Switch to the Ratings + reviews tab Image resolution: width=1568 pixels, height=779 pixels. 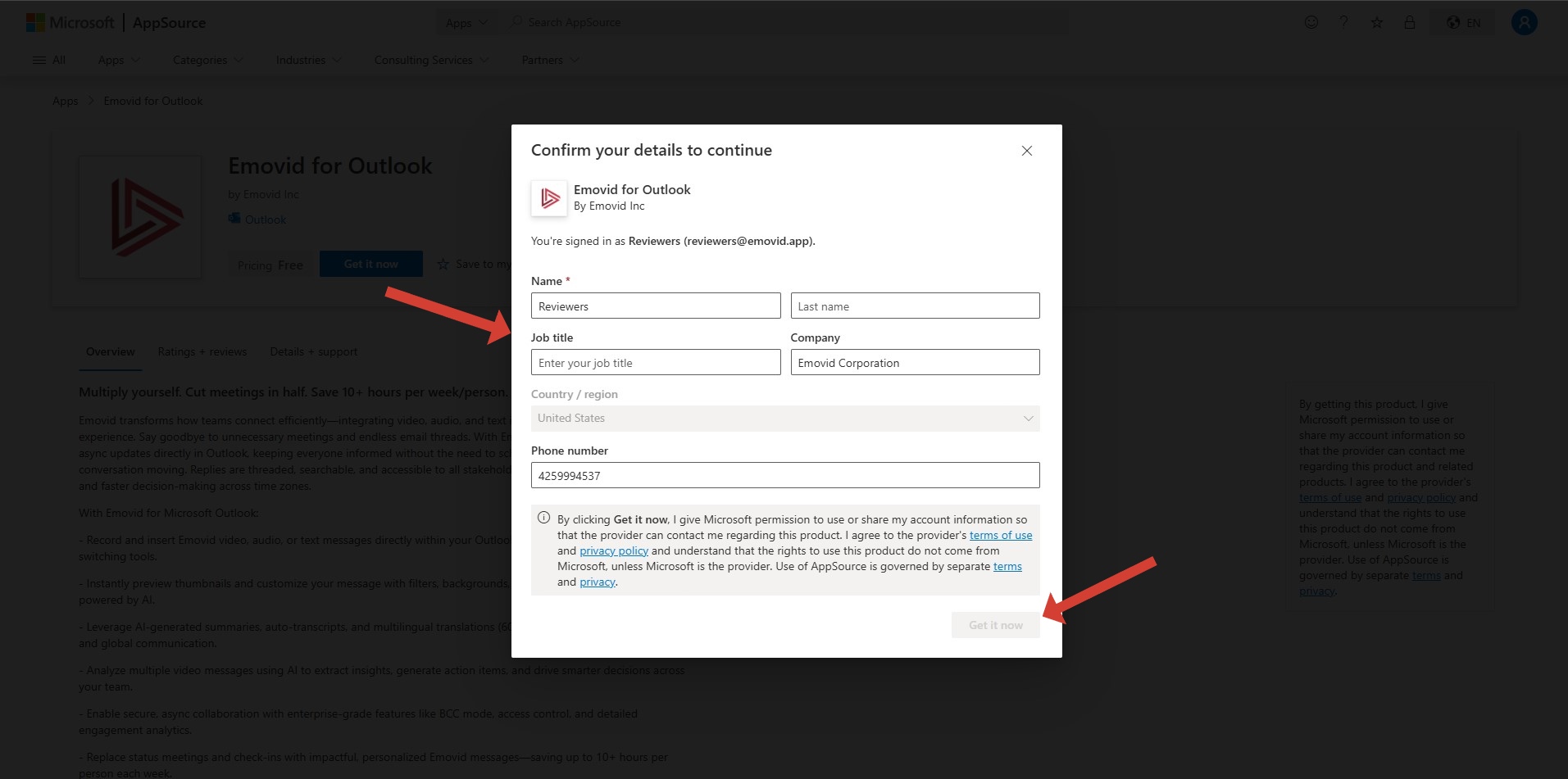[x=202, y=351]
